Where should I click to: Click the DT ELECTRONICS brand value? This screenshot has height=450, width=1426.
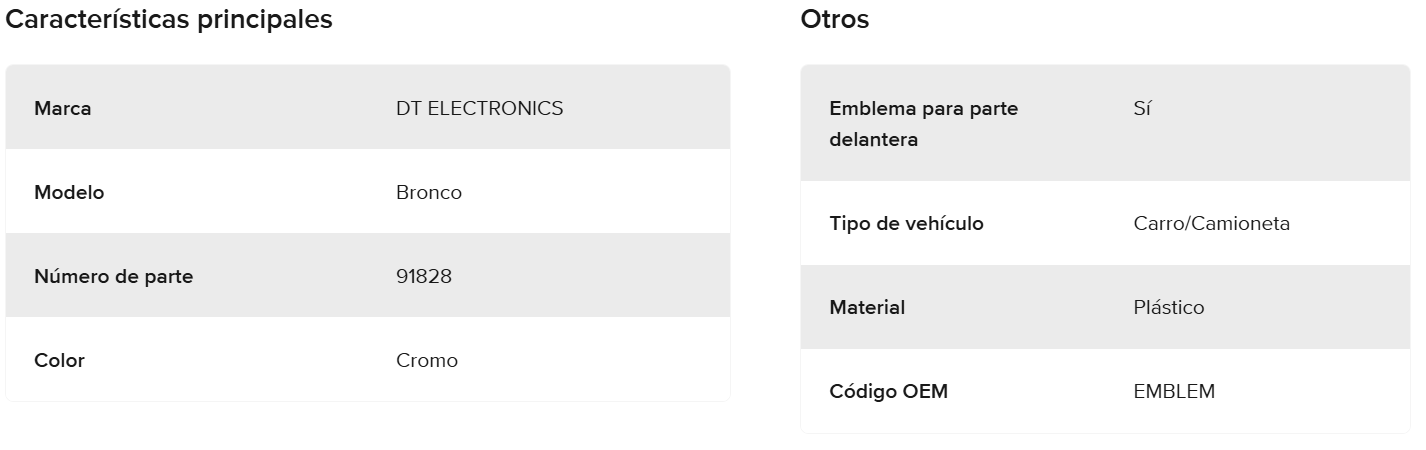pos(479,108)
